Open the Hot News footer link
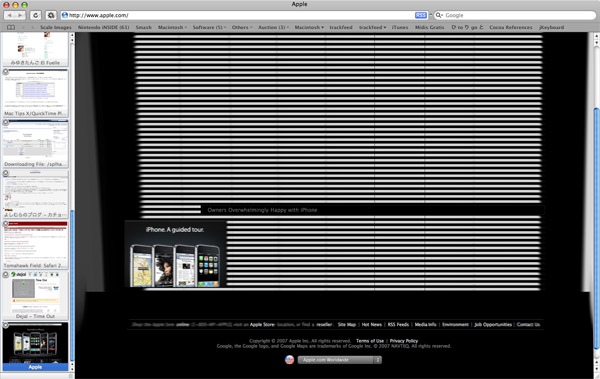Viewport: 600px width, 379px height. pyautogui.click(x=372, y=325)
